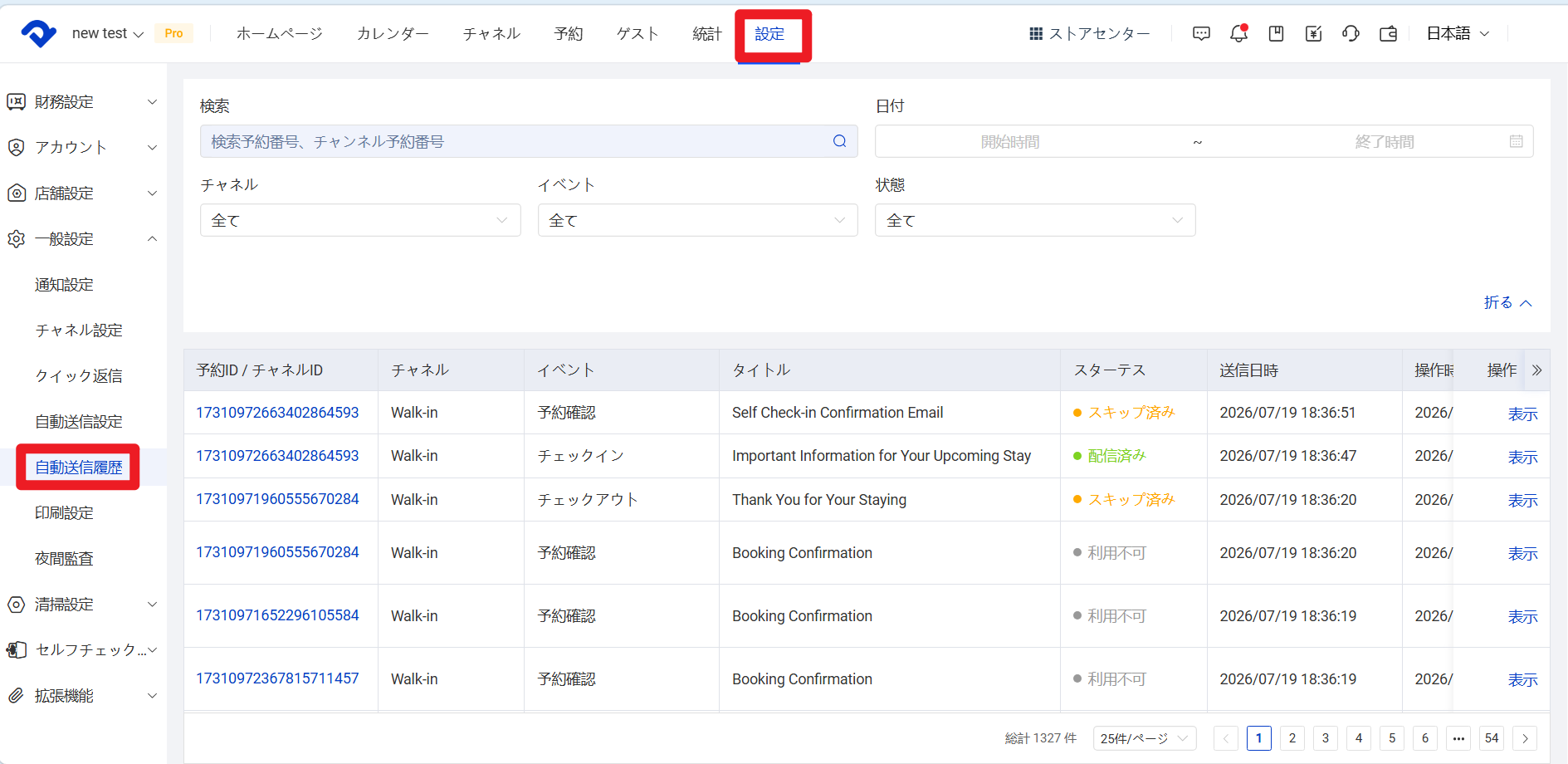Click the search magnifier icon
Viewport: 1568px width, 764px height.
840,141
